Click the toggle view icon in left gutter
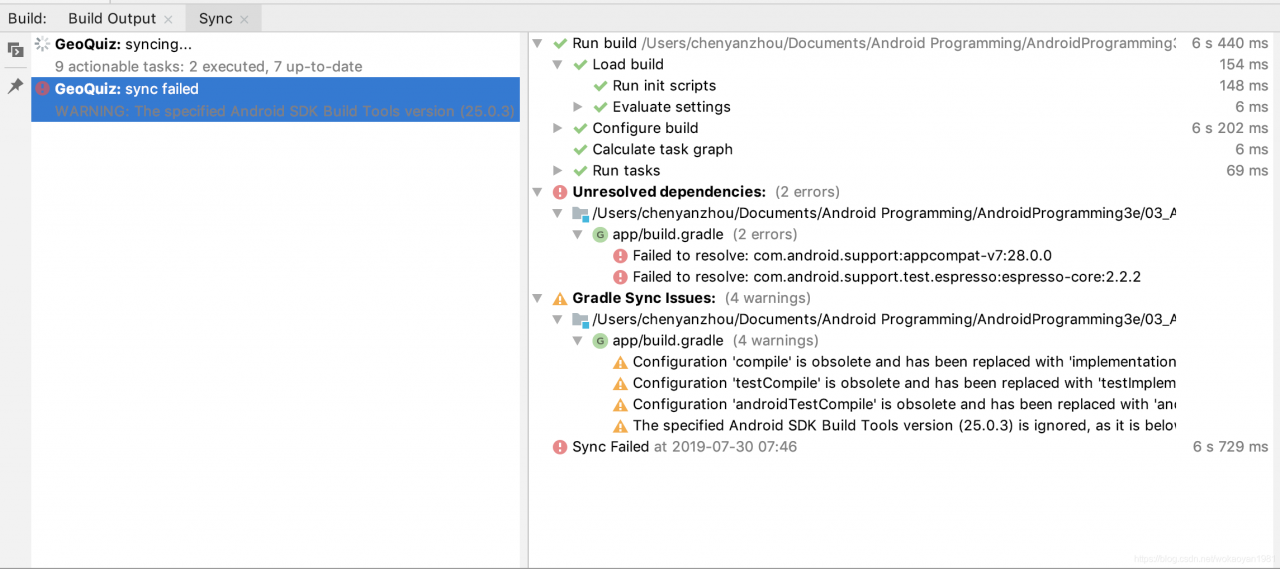This screenshot has height=569, width=1280. coord(15,49)
